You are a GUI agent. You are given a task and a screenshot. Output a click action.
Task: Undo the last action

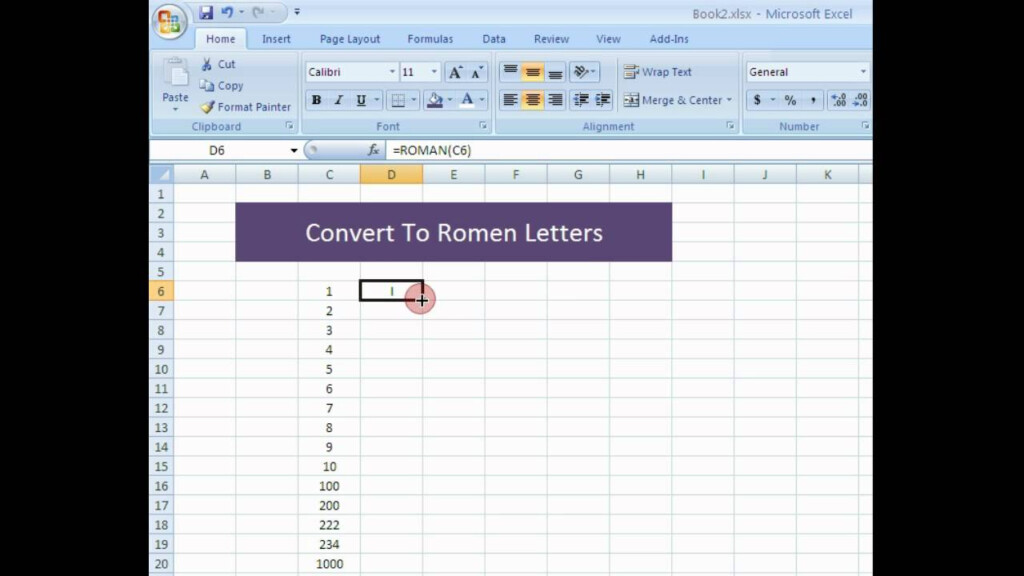coord(227,12)
